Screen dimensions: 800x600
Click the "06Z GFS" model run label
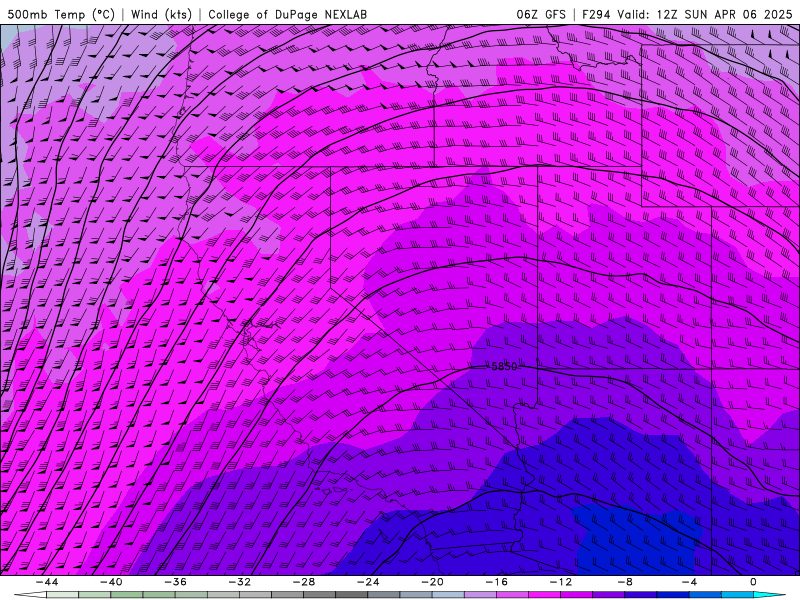[541, 14]
